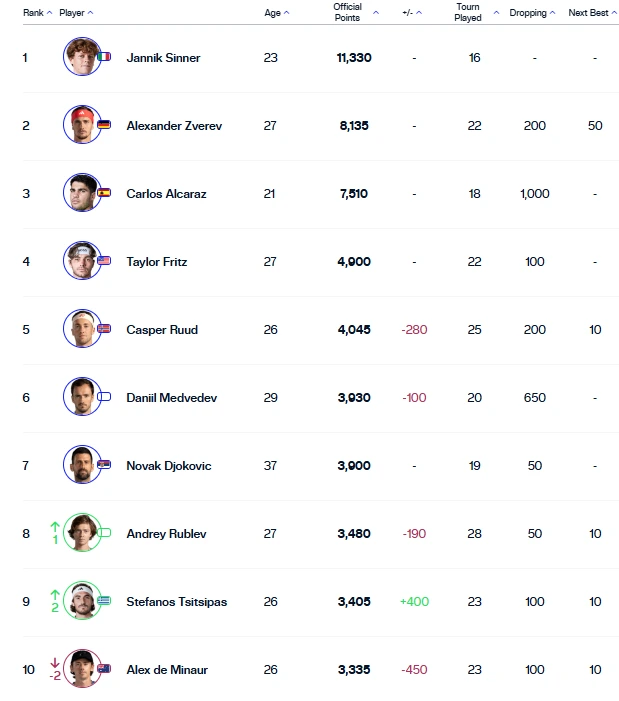Click Andrey Rublev's player photo
Screen dimensions: 619x701
tap(80, 534)
